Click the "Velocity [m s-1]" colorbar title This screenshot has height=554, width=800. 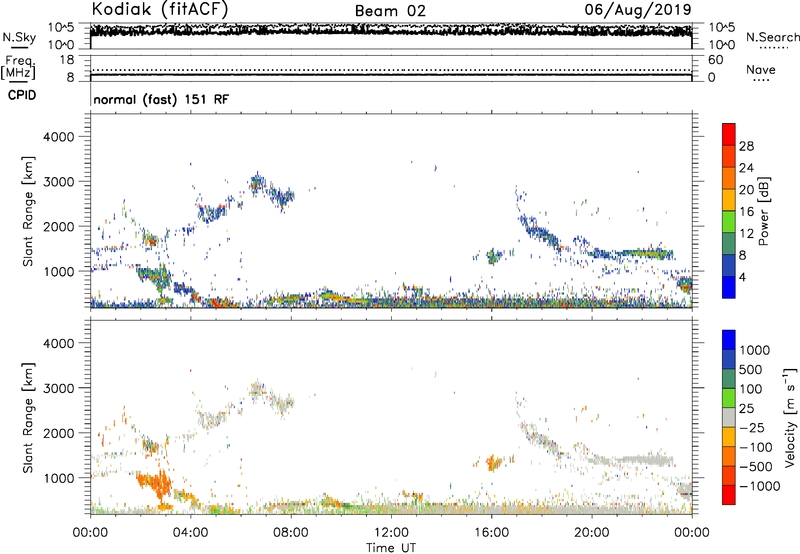790,417
